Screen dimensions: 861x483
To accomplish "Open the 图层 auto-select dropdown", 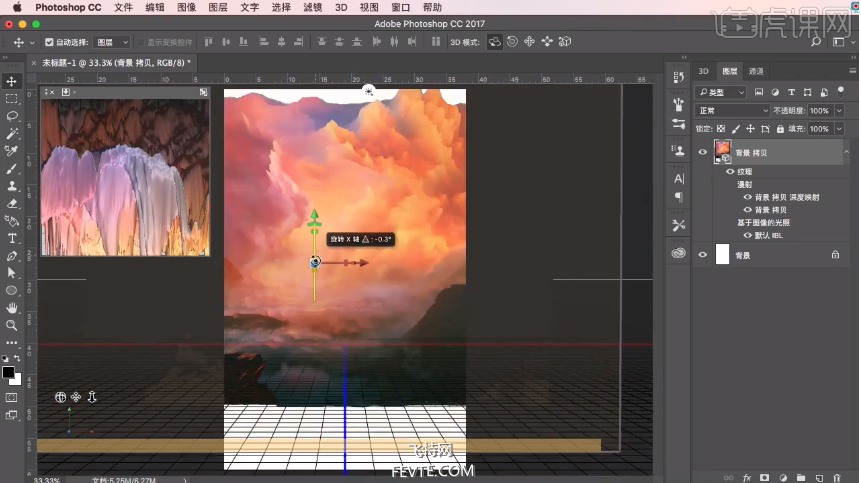I will coord(112,43).
